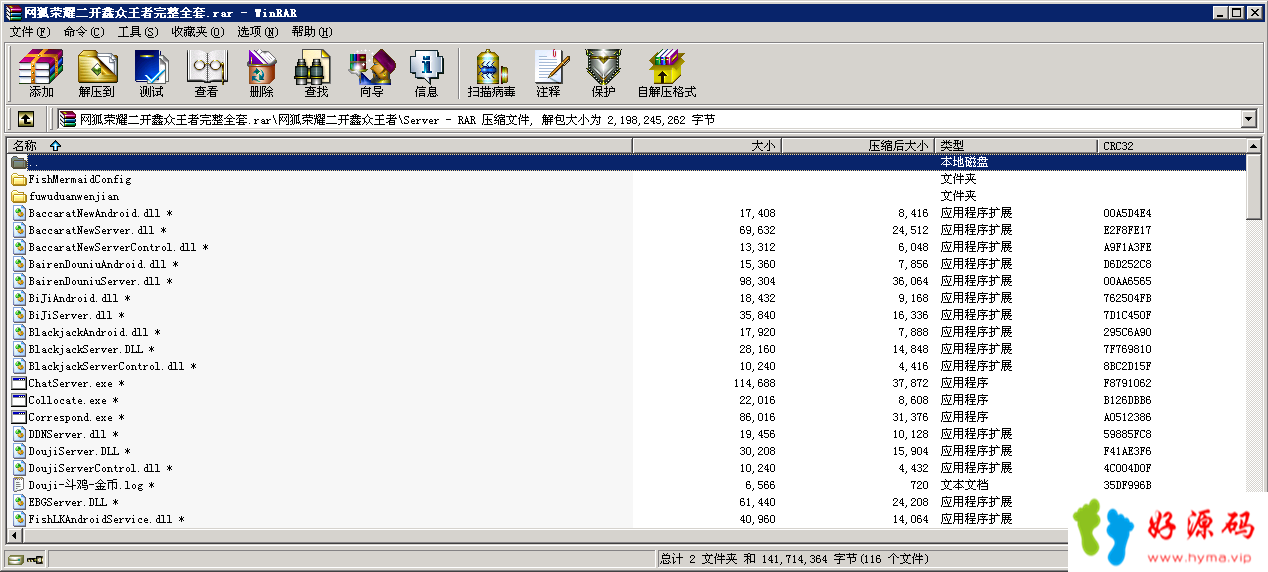Sort by the 大小 (Size) column header

point(707,146)
